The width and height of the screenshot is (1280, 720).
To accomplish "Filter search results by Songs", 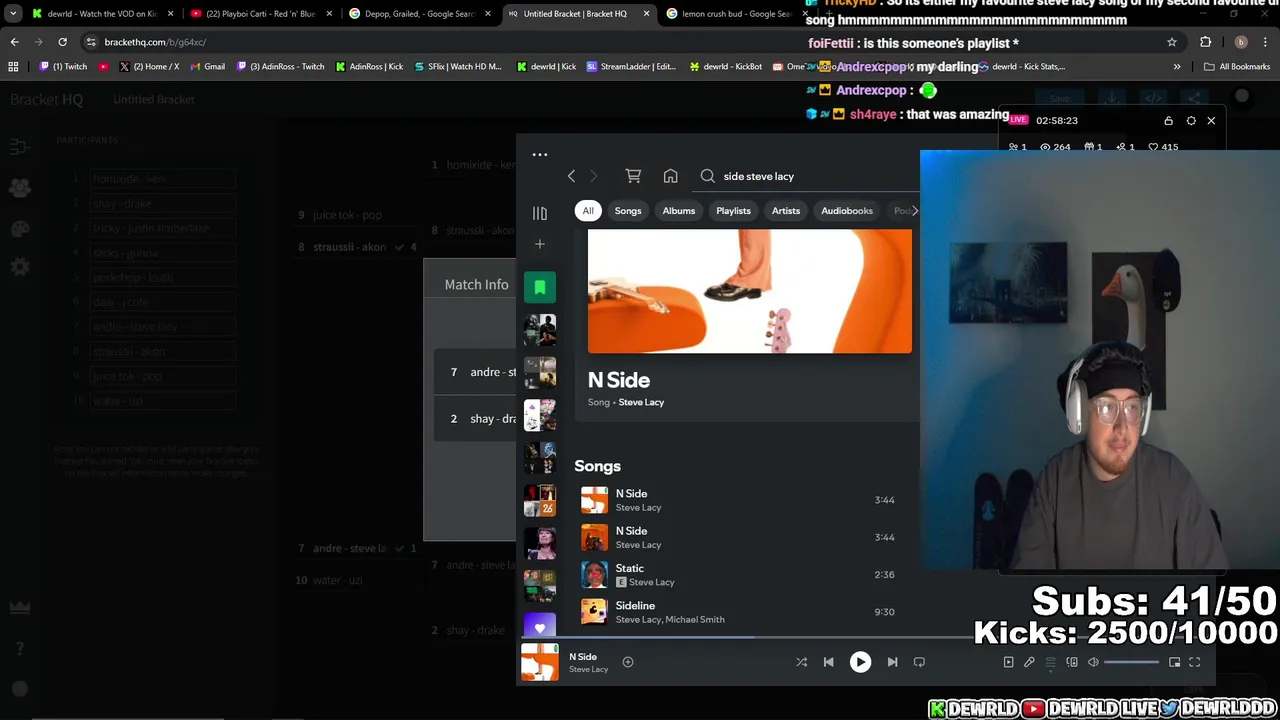I will point(628,211).
